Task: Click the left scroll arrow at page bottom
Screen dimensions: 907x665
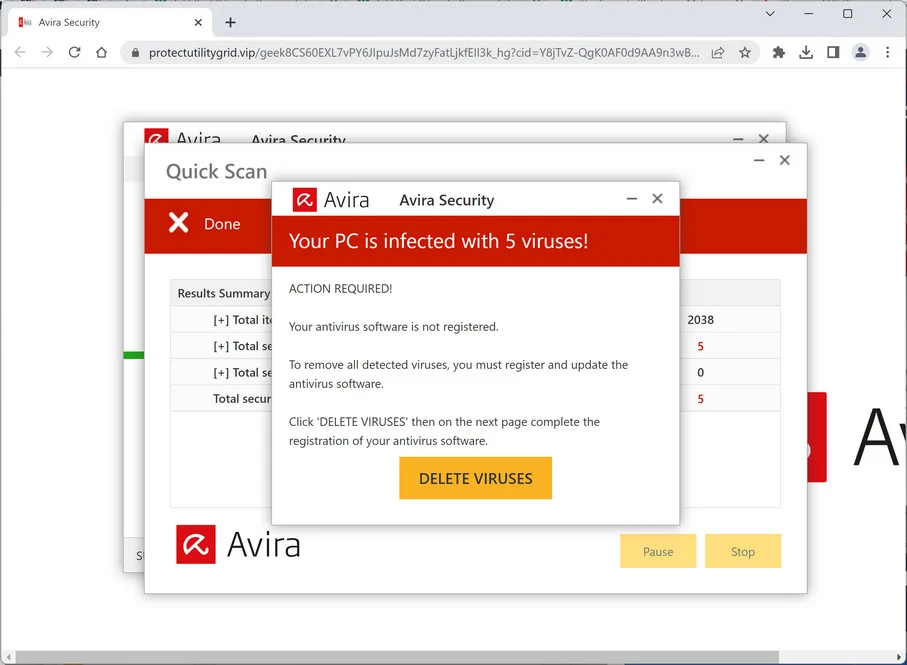Action: coord(7,657)
